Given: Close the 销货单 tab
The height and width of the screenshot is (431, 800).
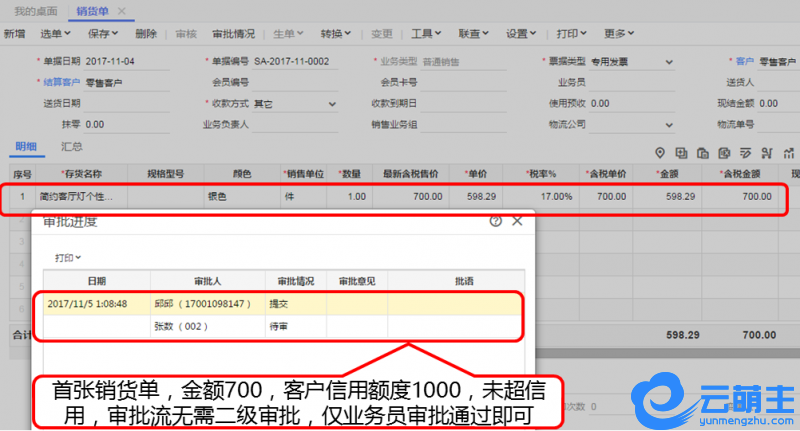Looking at the screenshot, I should pyautogui.click(x=122, y=10).
